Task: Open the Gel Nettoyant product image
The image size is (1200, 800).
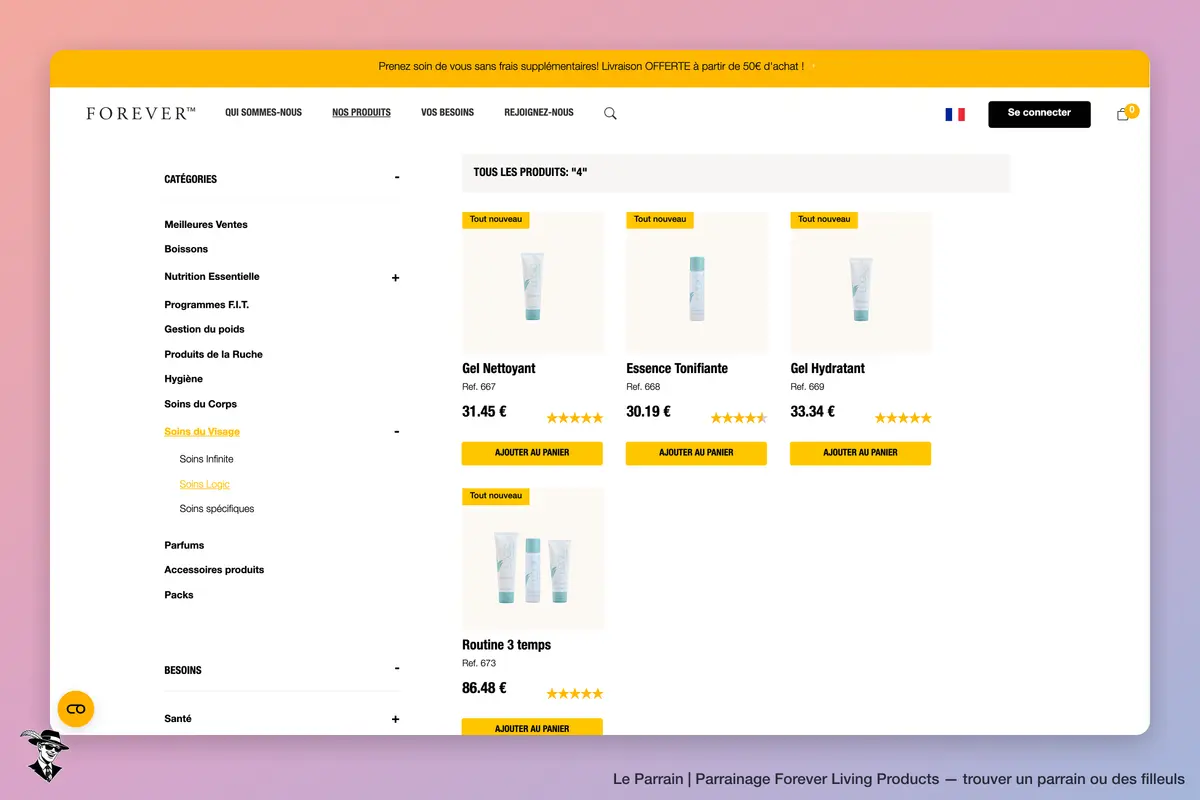Action: [x=532, y=282]
